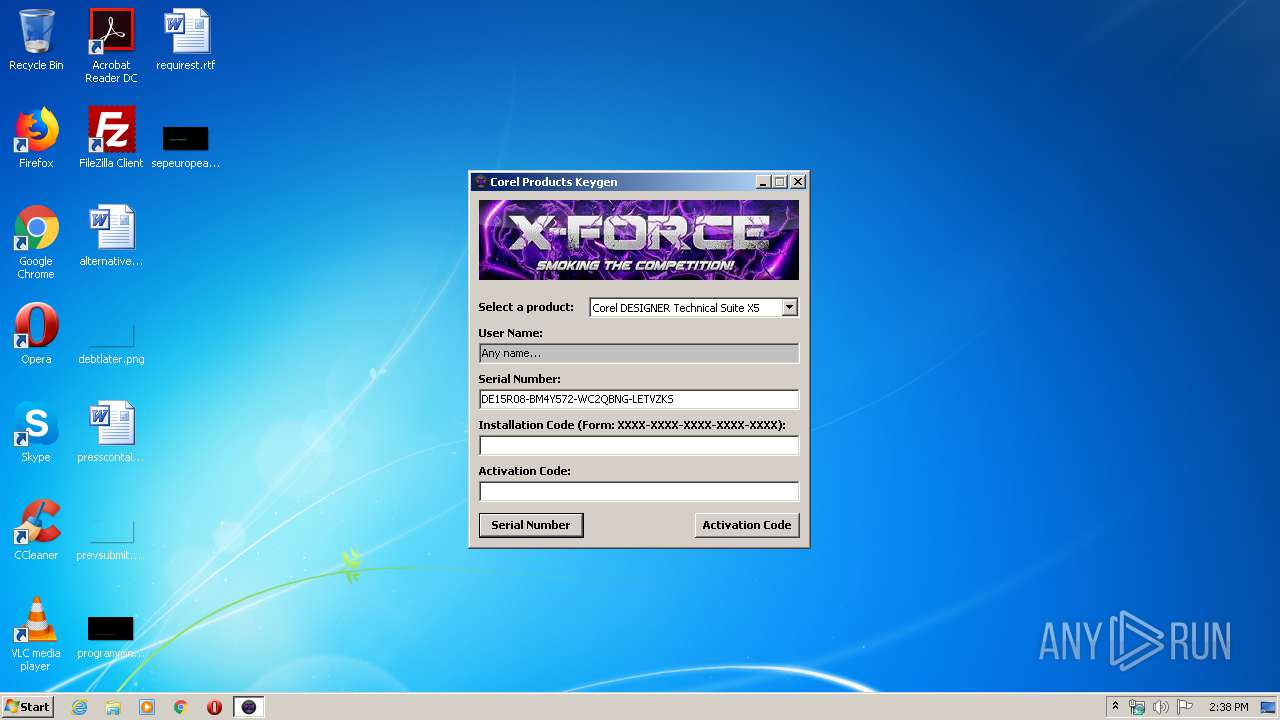Open Internet Explorer in taskbar

coord(79,707)
